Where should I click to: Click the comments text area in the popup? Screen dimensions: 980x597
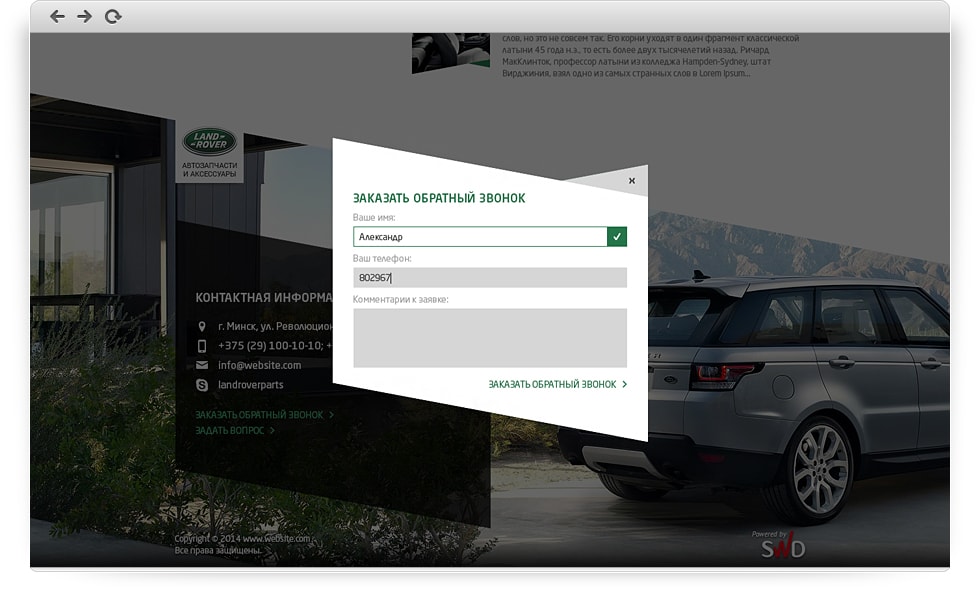click(490, 337)
